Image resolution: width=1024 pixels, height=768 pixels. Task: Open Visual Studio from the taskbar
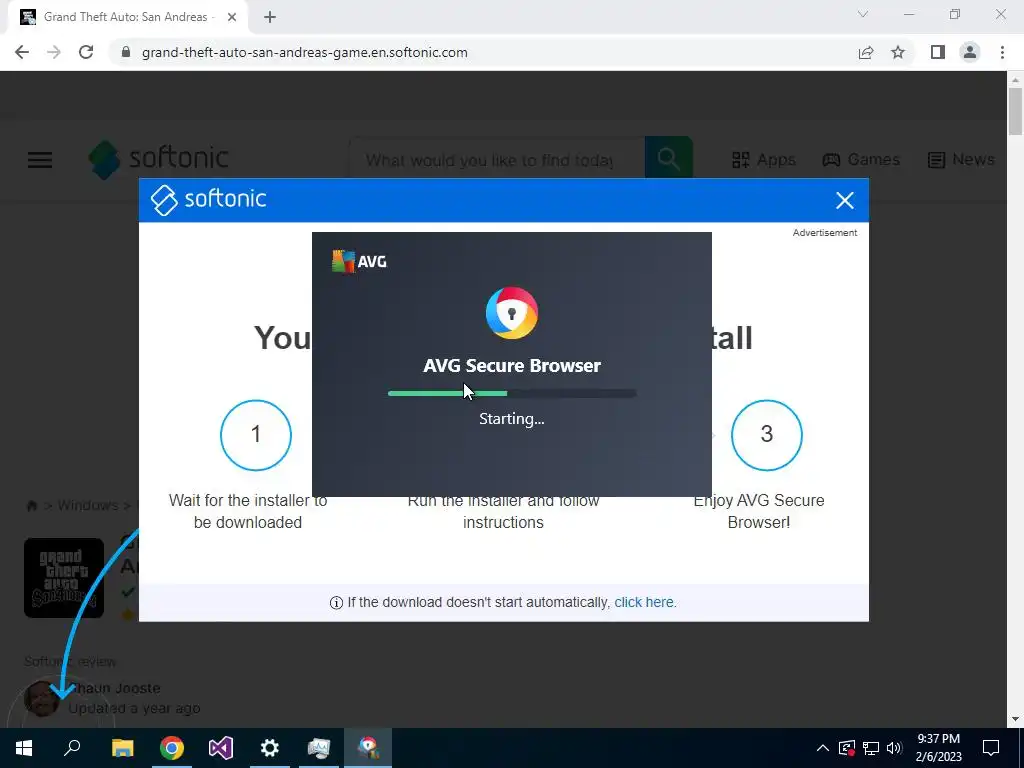pyautogui.click(x=221, y=748)
